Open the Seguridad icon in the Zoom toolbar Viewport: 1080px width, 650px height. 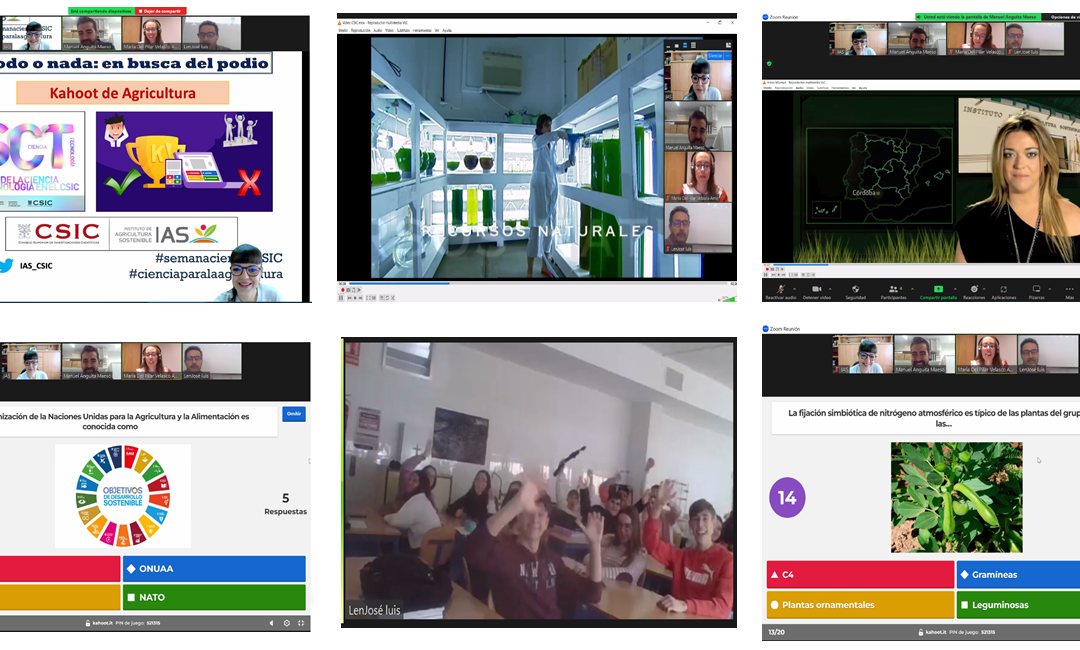tap(855, 289)
